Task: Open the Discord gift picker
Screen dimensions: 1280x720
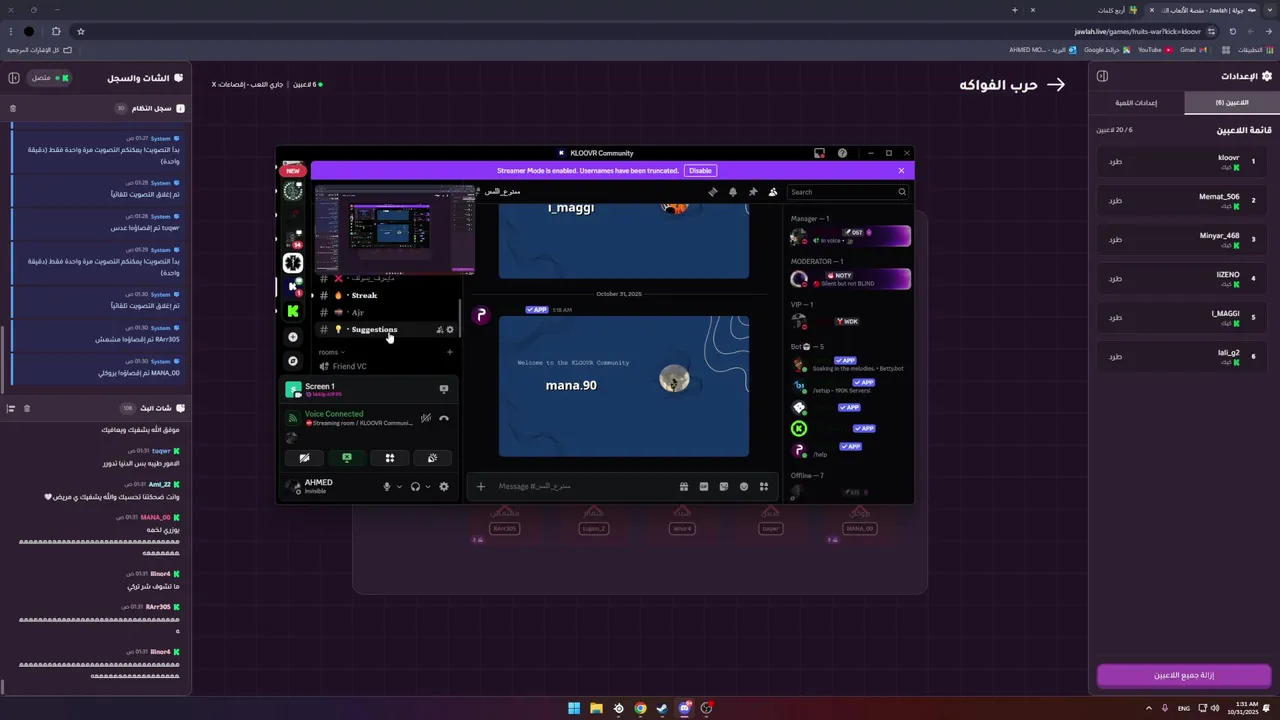Action: click(x=684, y=487)
